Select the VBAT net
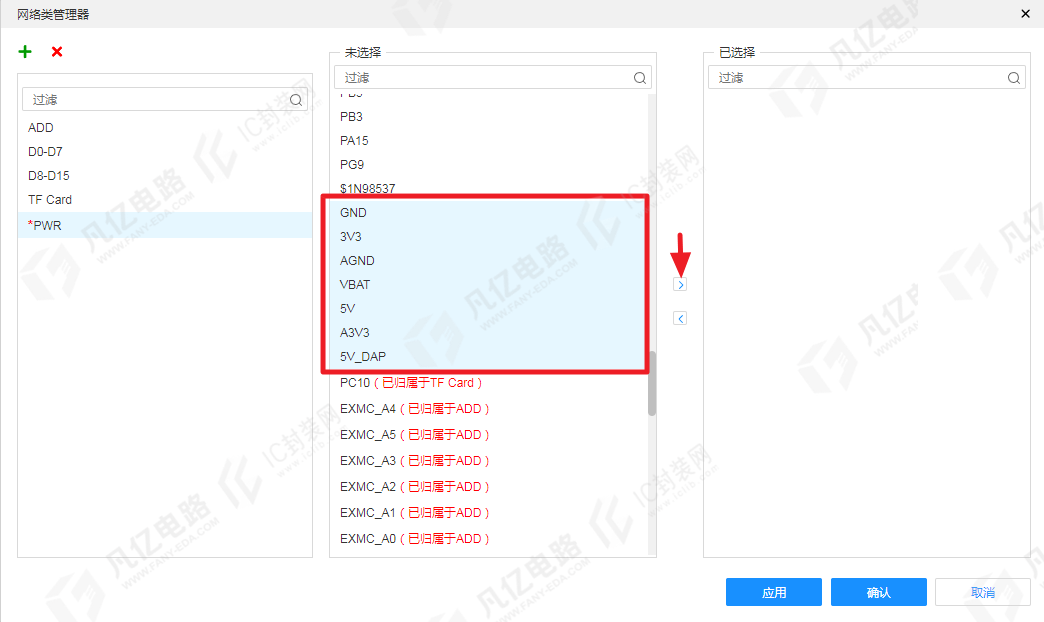The image size is (1044, 622). pyautogui.click(x=489, y=285)
